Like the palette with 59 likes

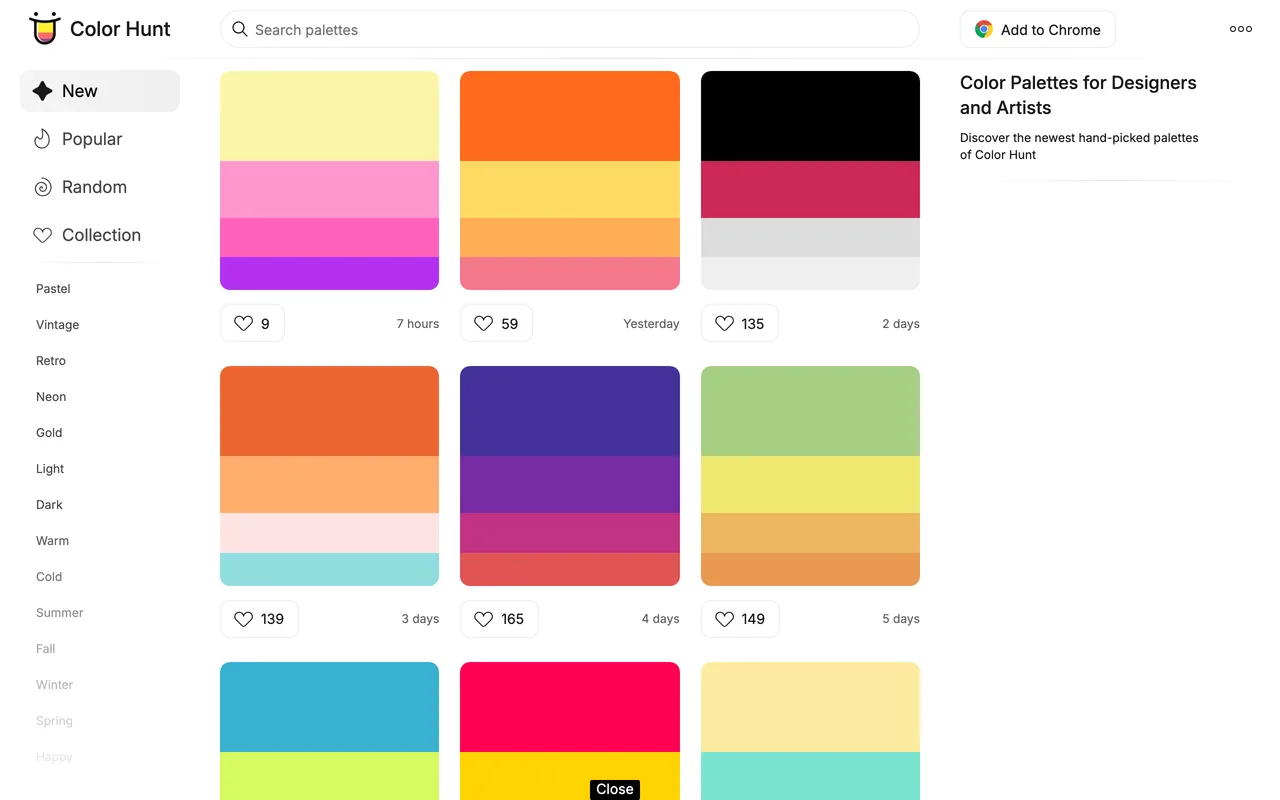click(496, 323)
